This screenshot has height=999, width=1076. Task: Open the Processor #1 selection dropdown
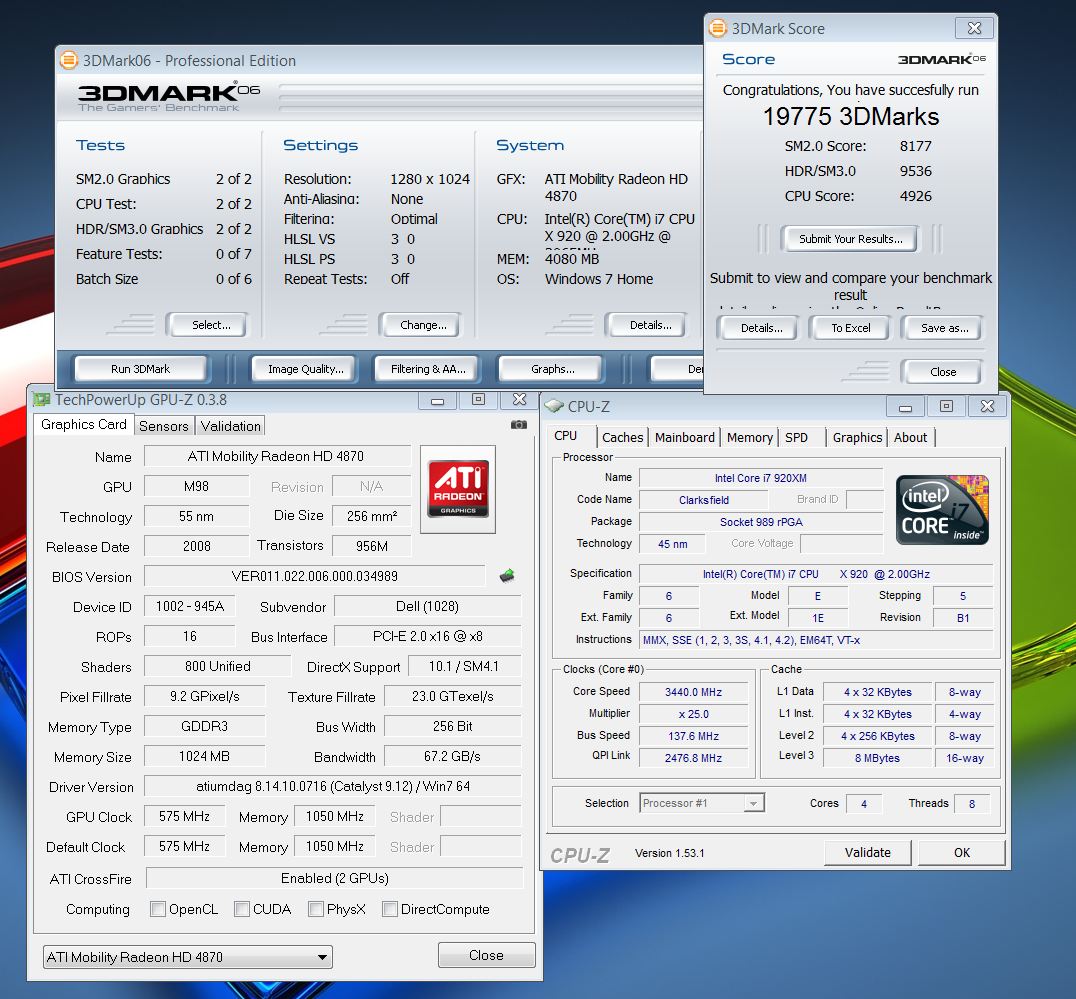pos(702,803)
